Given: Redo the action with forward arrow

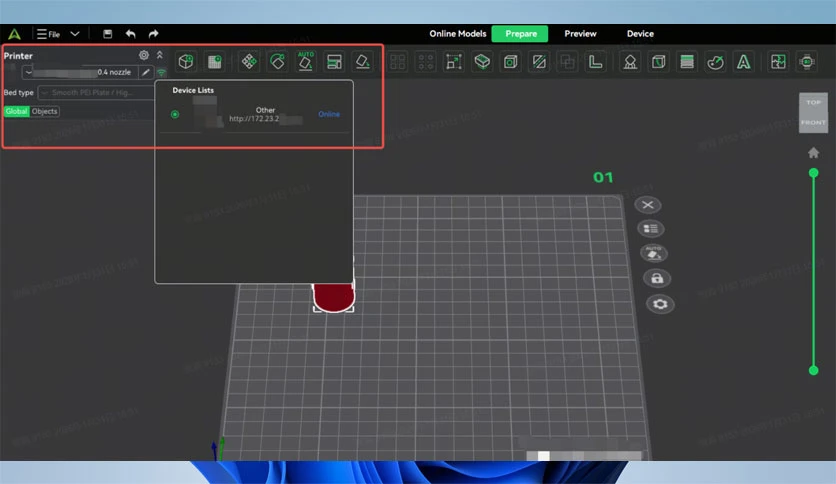Looking at the screenshot, I should click(x=154, y=34).
